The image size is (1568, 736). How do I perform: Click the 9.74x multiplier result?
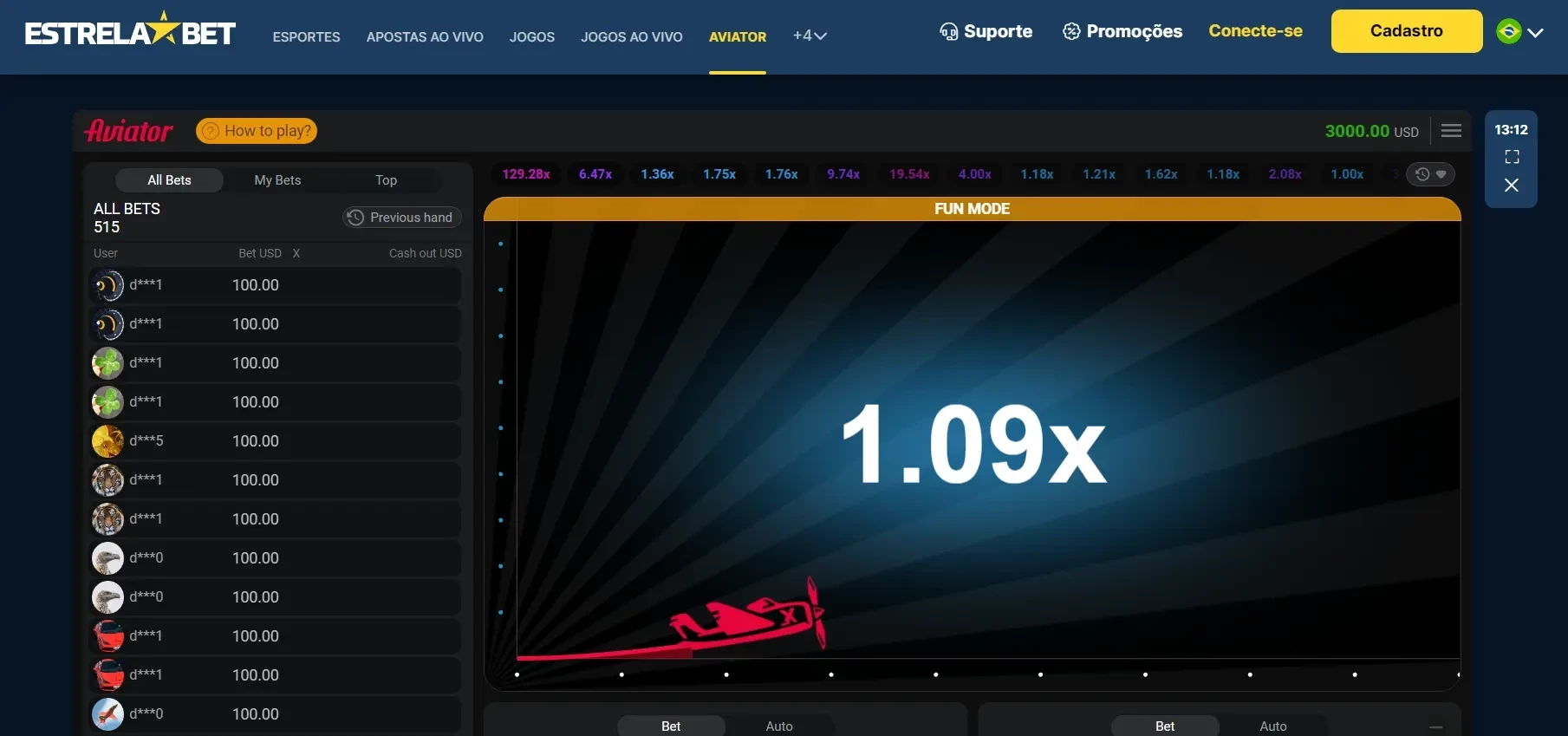[843, 174]
